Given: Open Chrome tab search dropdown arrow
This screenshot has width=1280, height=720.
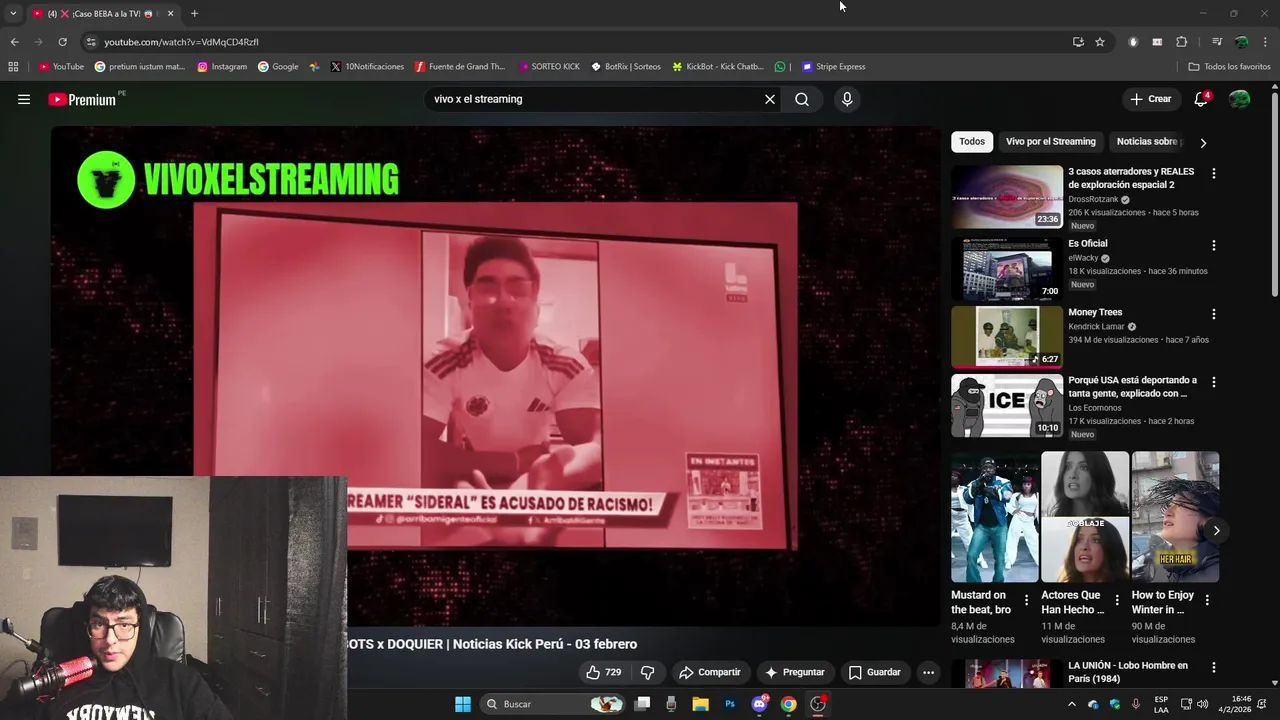Looking at the screenshot, I should 13,14.
